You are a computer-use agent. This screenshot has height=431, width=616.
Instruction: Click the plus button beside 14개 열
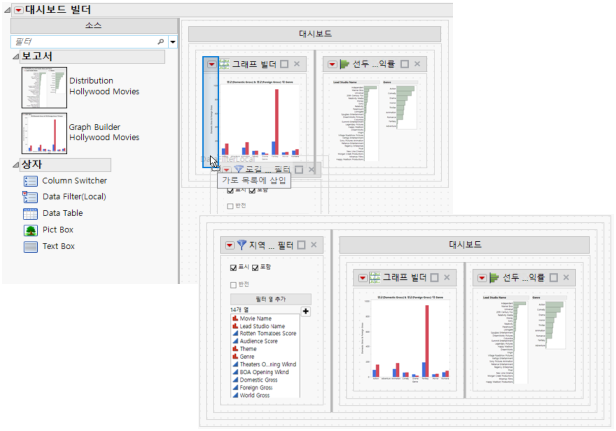click(x=306, y=311)
